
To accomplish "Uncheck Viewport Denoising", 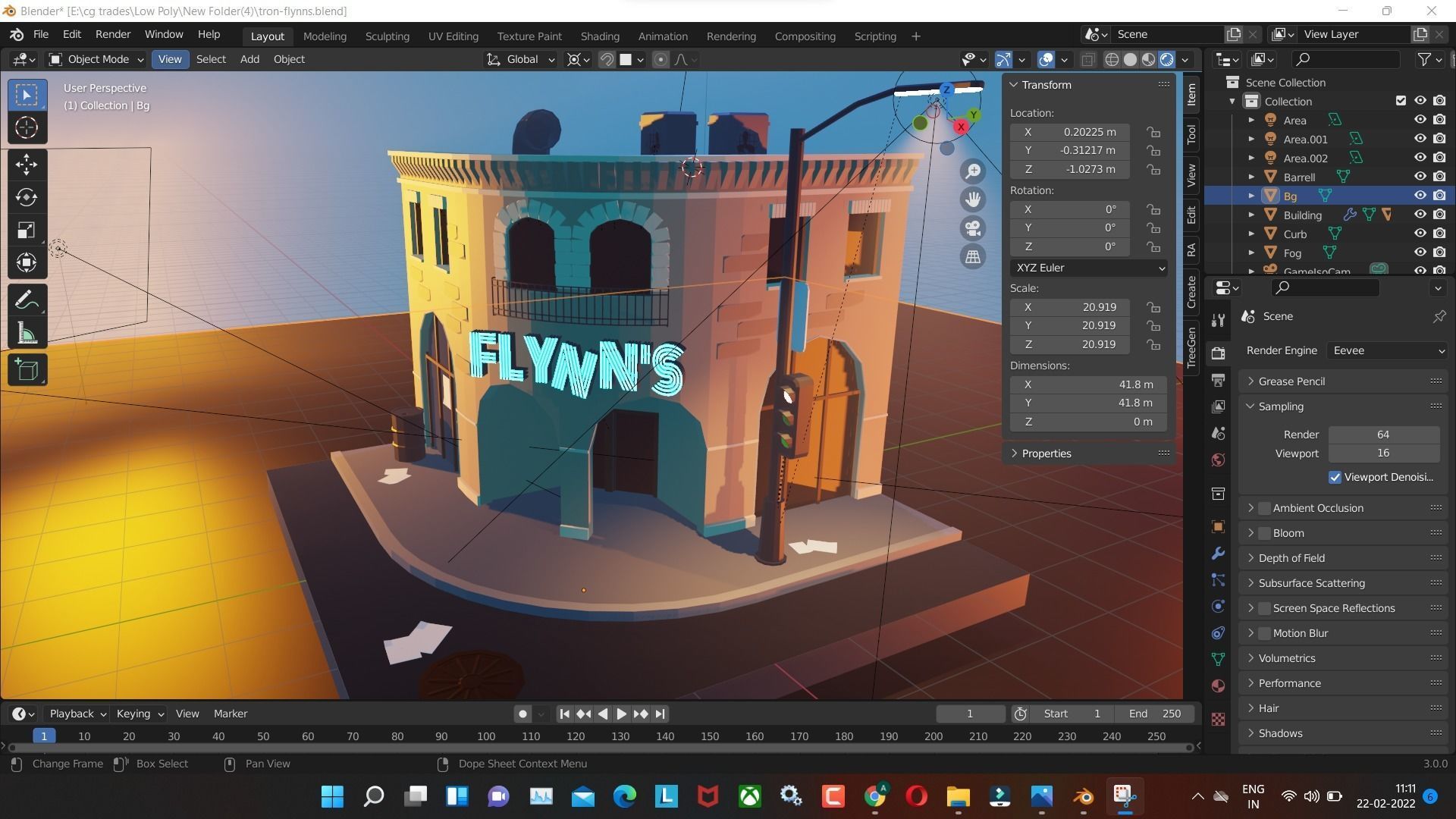I will click(x=1335, y=477).
